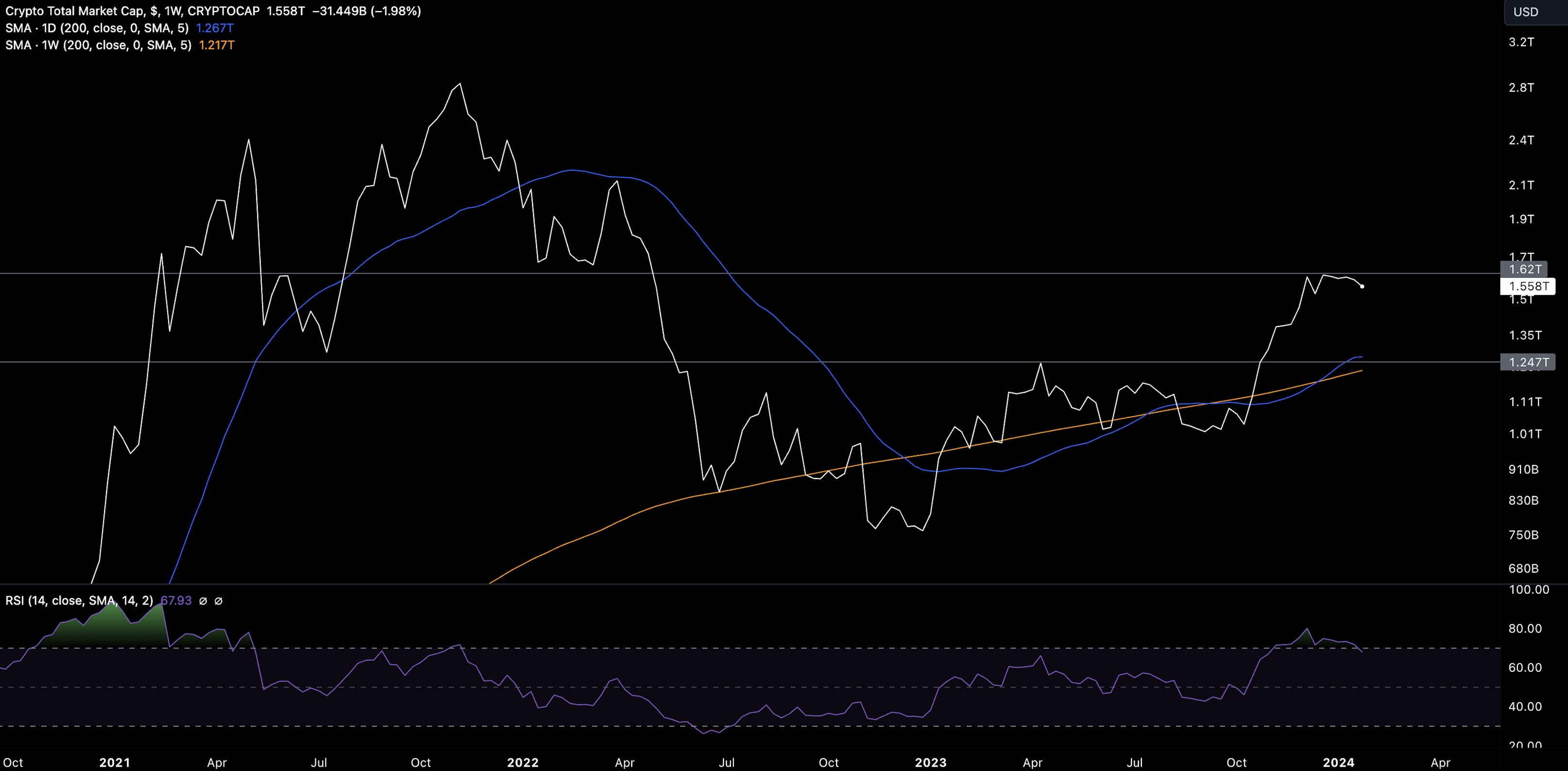Select the SMA 1W indicator legend
The image size is (1568, 771).
pos(98,45)
